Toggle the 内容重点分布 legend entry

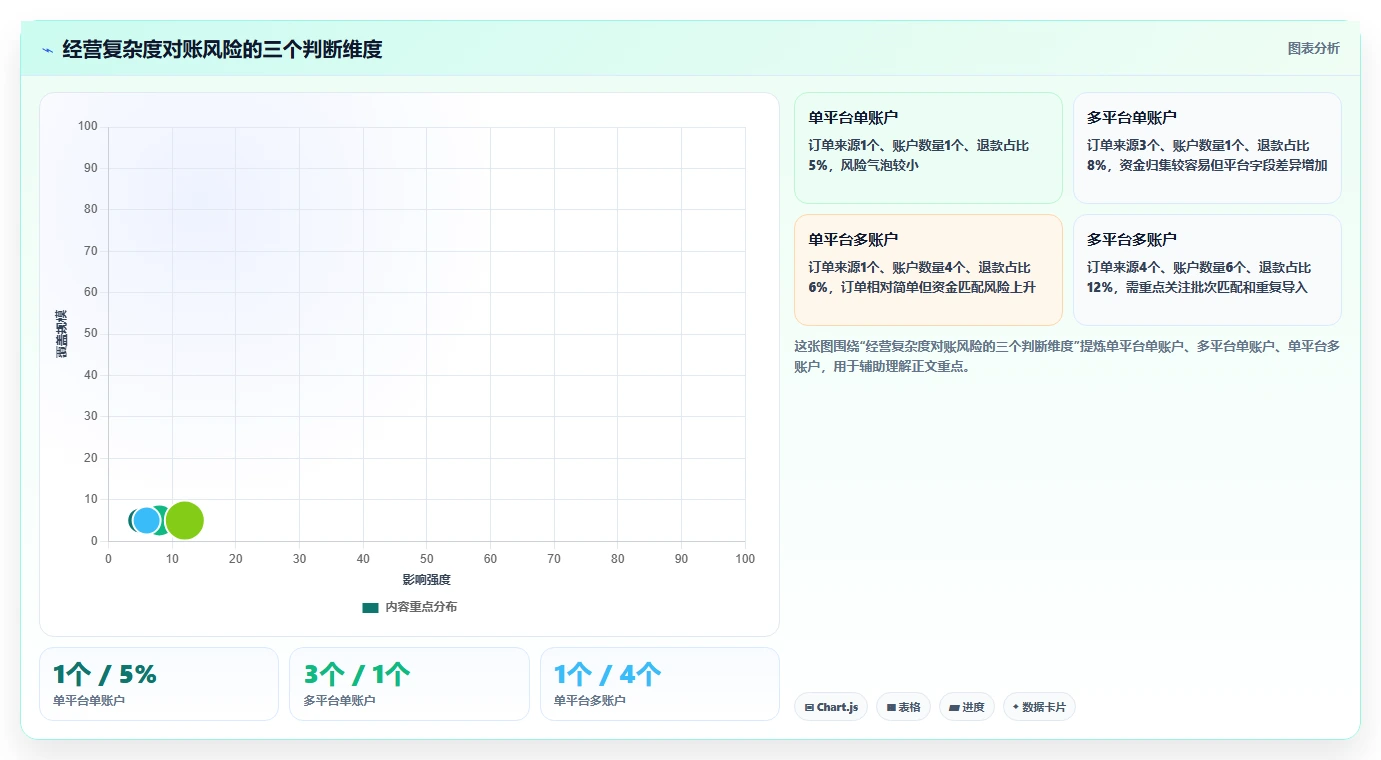(410, 607)
